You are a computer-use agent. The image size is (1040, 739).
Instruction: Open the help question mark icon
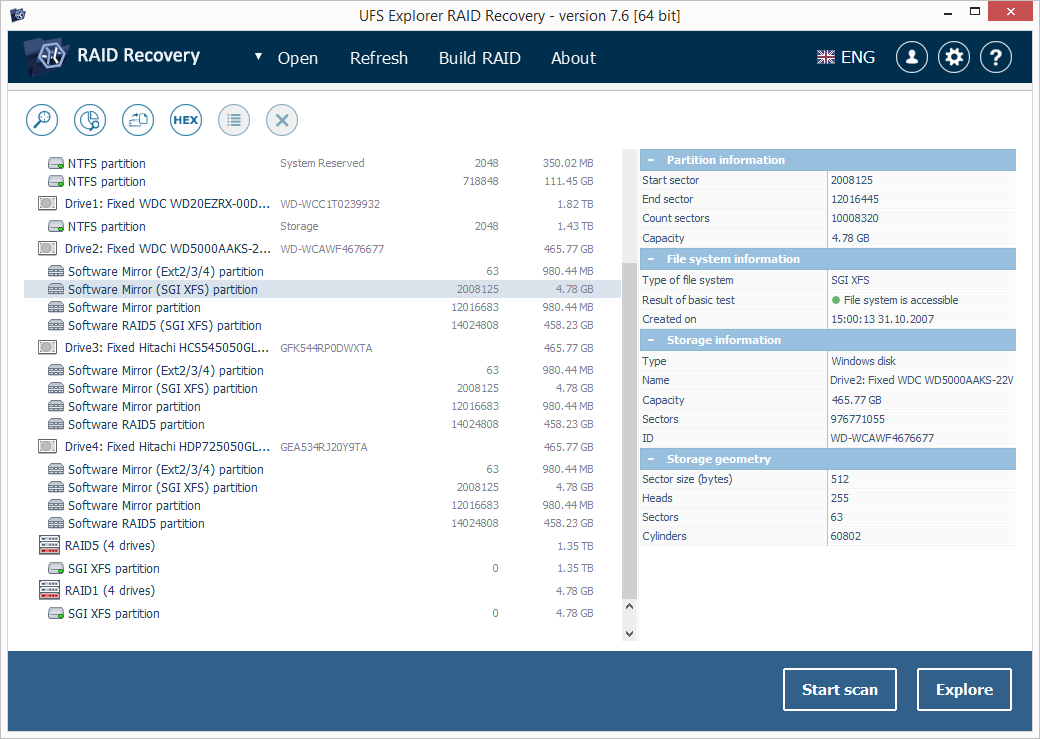996,58
